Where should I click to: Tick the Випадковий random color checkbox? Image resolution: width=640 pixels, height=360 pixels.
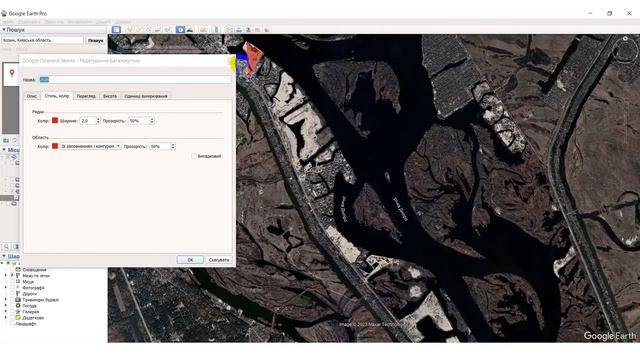194,156
